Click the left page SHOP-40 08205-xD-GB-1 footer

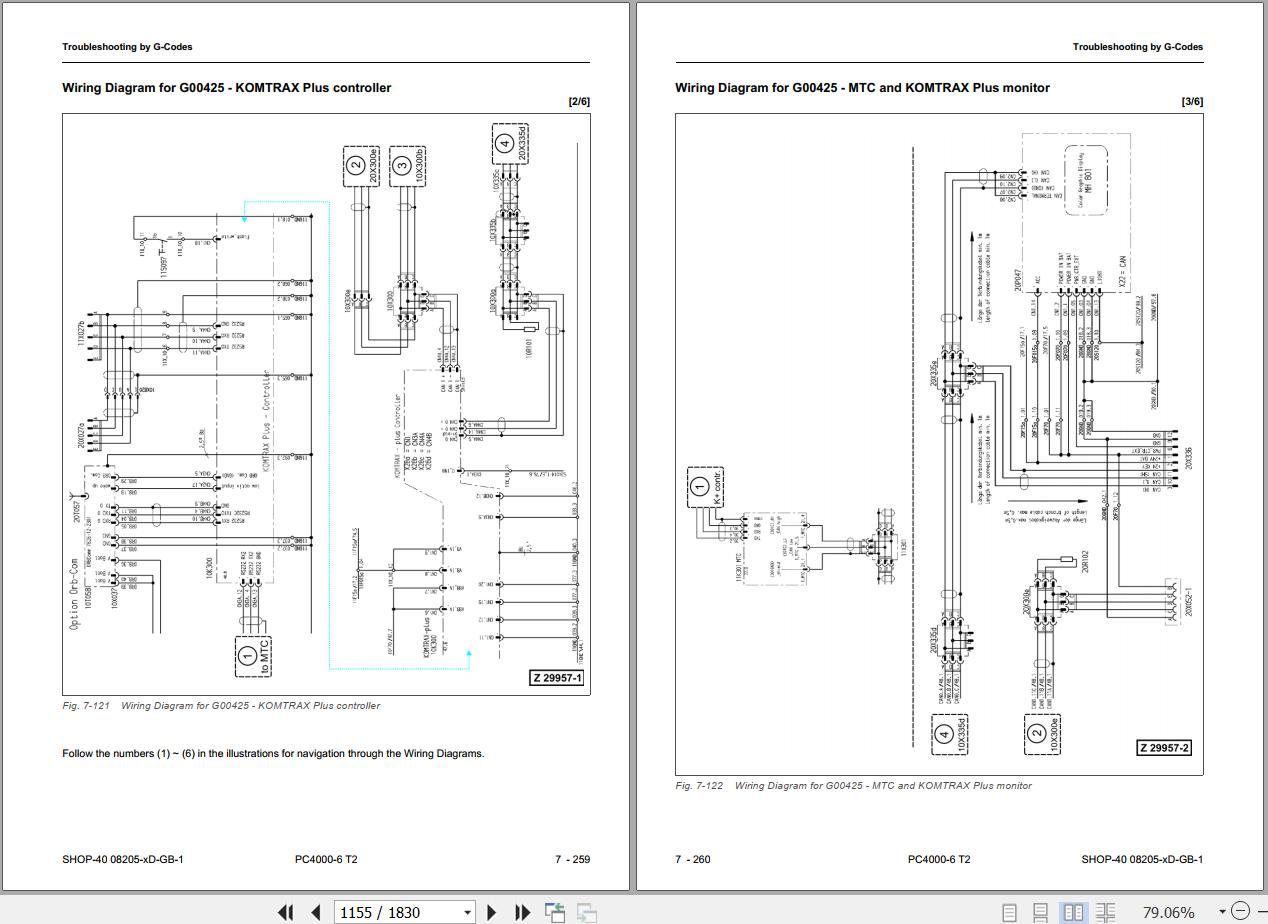pyautogui.click(x=123, y=859)
